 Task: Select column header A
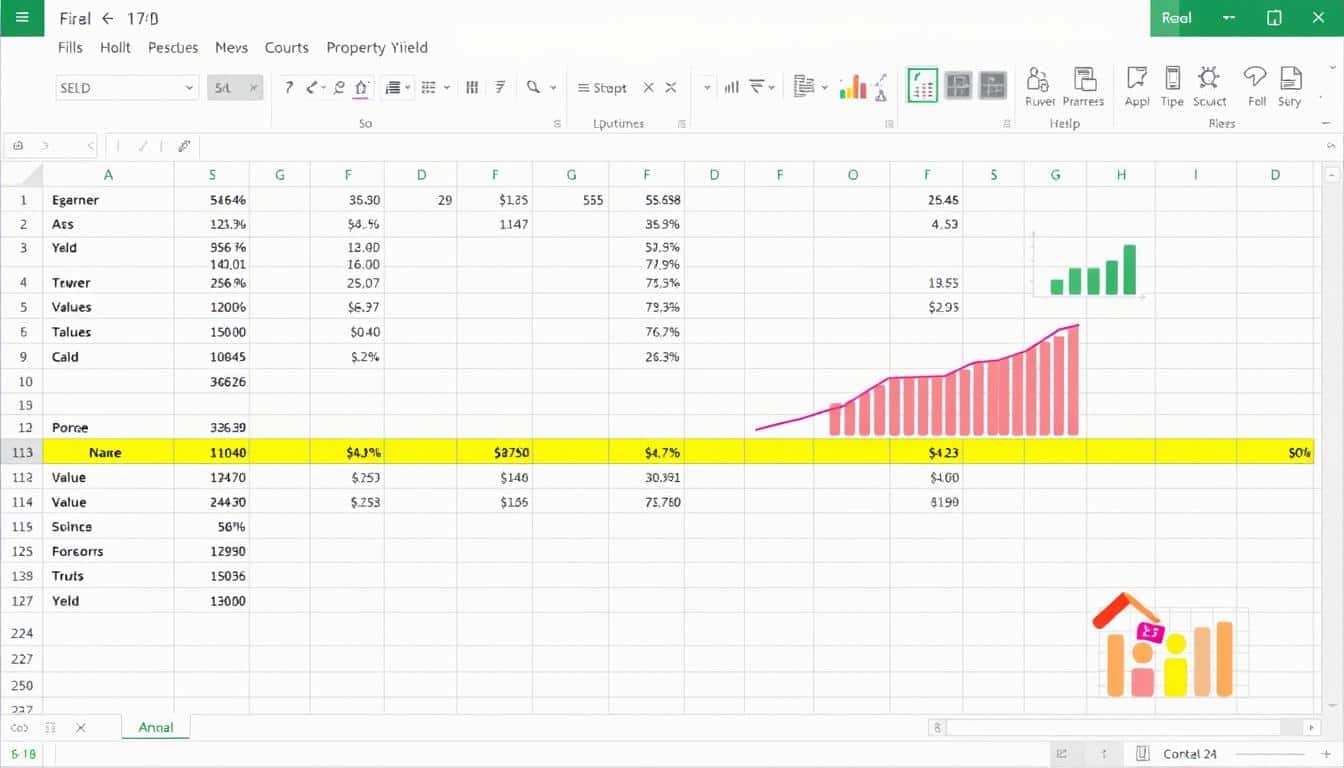[108, 174]
